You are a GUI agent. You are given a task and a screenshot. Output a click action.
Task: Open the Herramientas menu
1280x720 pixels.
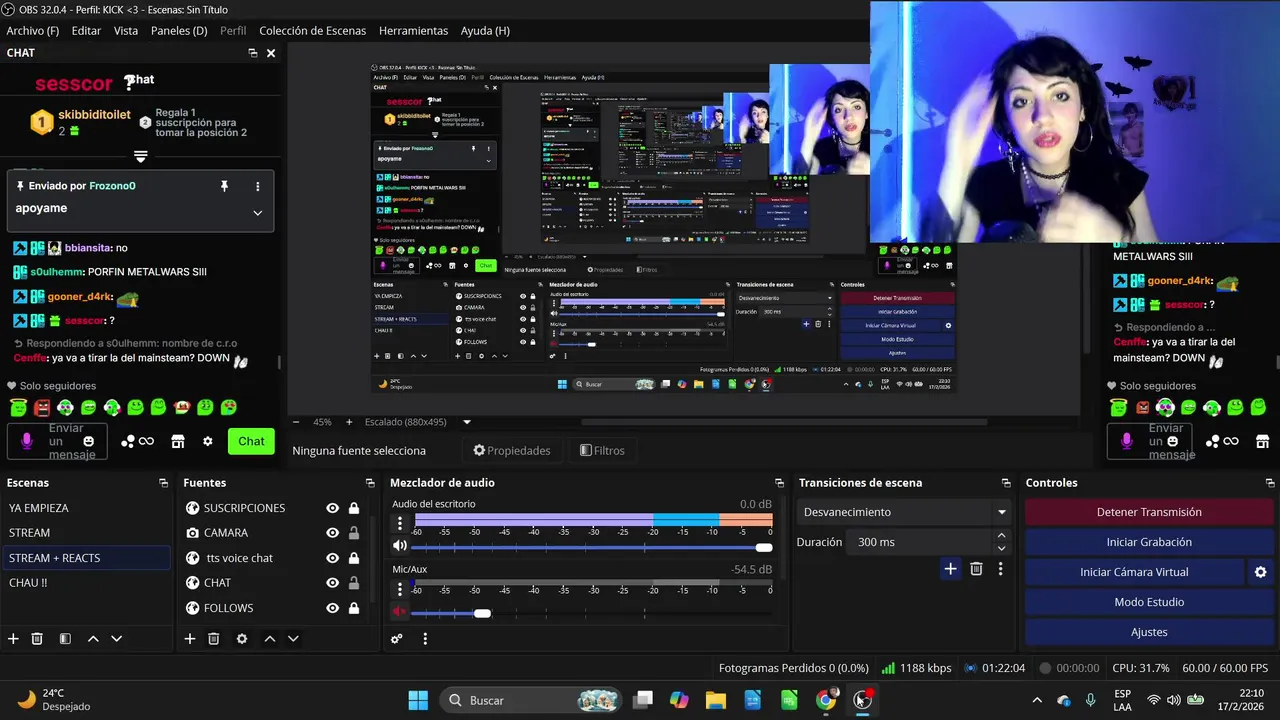click(x=414, y=31)
